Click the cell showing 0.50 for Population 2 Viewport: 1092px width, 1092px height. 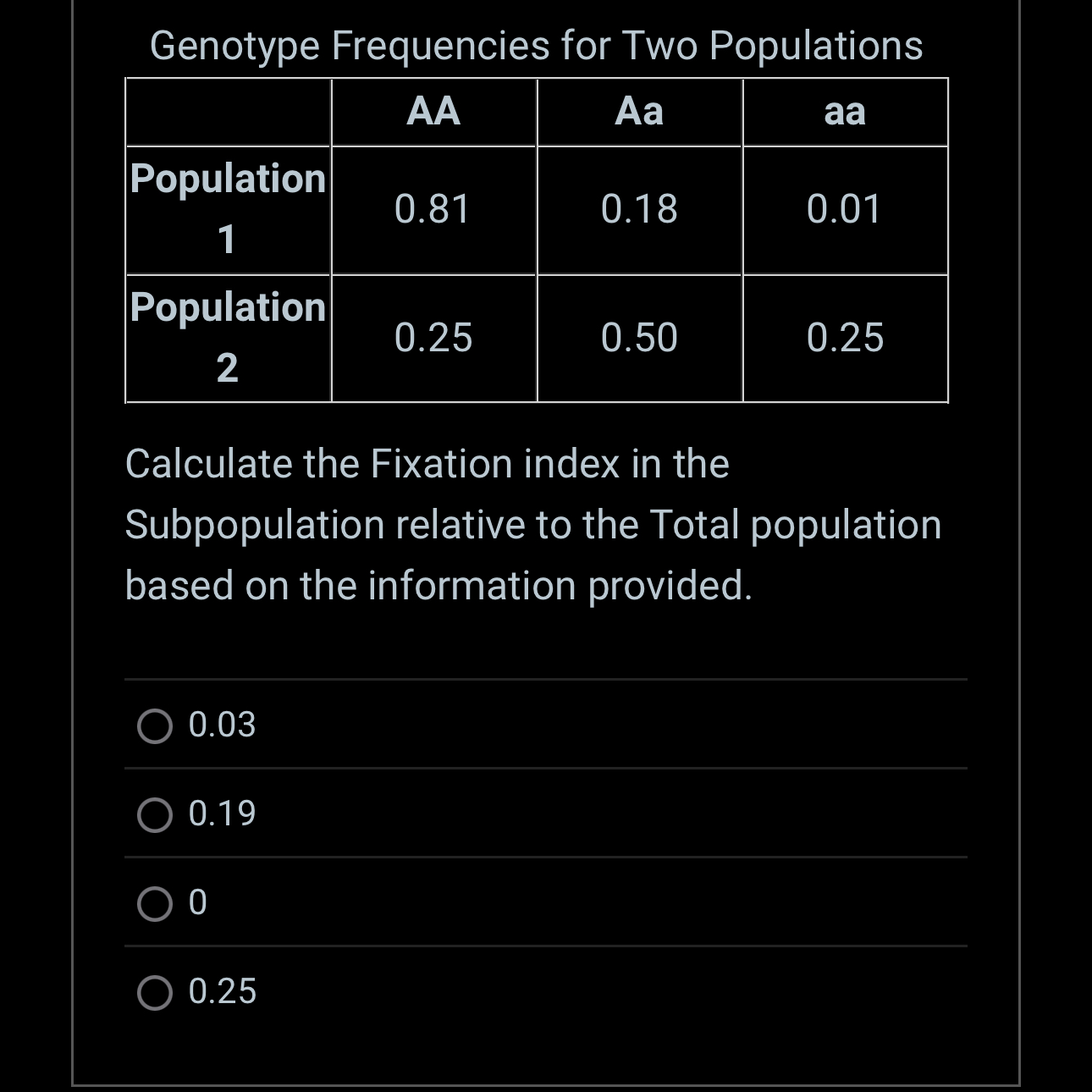640,336
